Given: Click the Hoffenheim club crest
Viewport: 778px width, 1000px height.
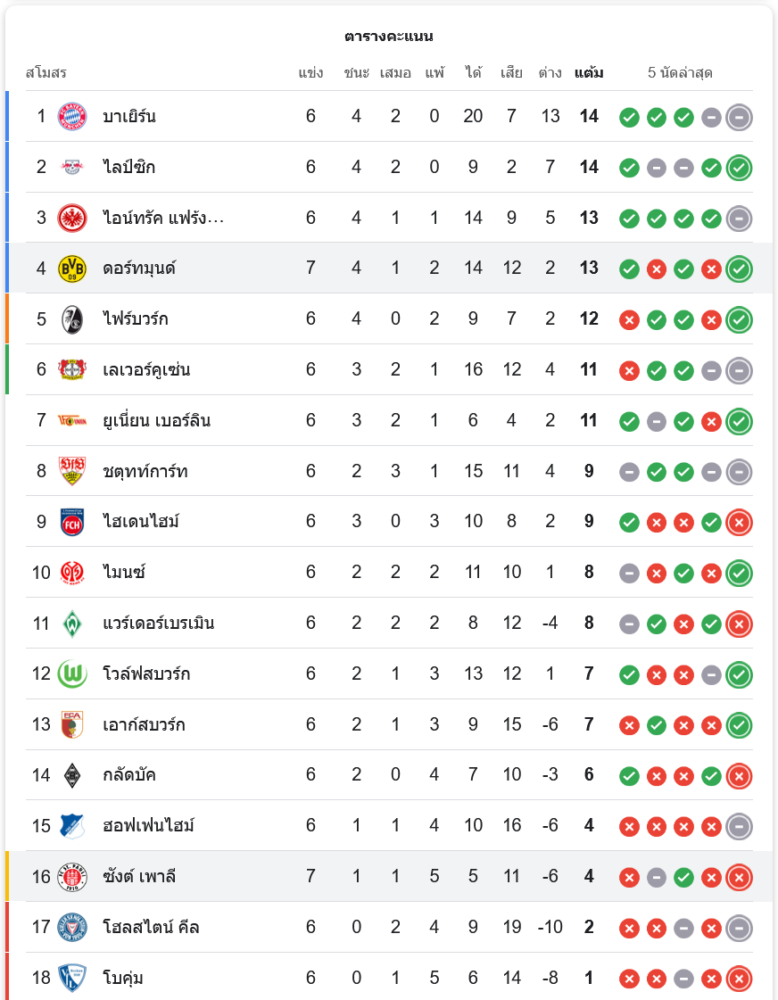Looking at the screenshot, I should pyautogui.click(x=72, y=826).
